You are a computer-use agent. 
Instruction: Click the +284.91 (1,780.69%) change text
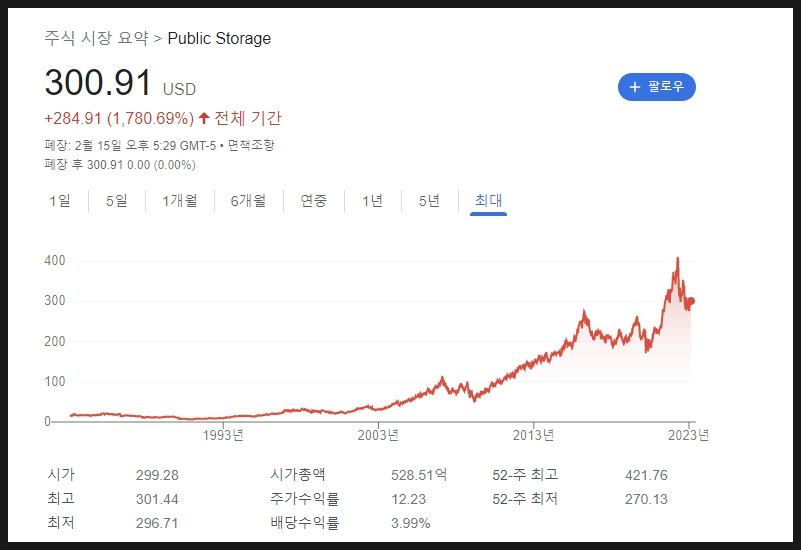119,118
